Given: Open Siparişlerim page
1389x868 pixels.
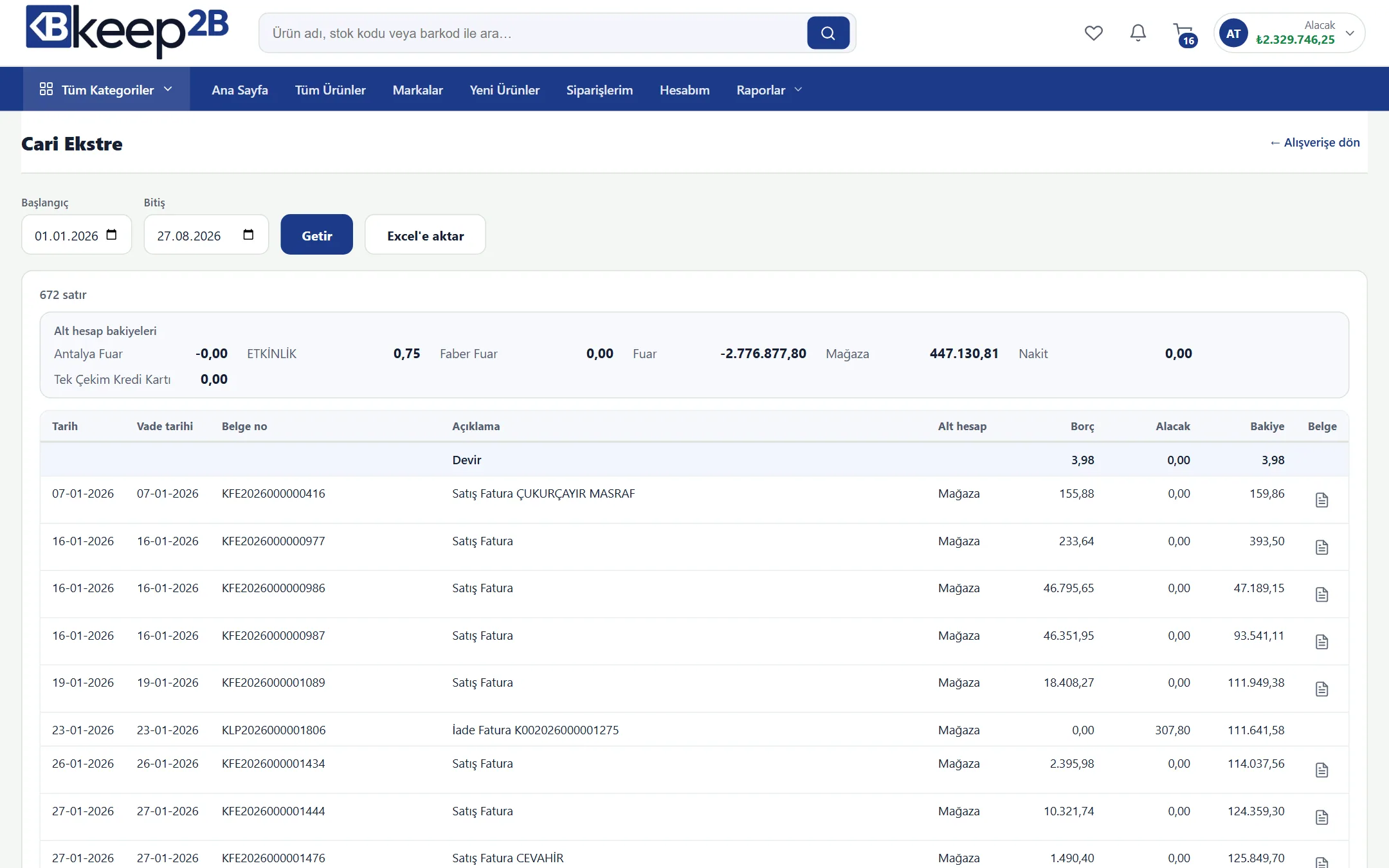Looking at the screenshot, I should 599,90.
